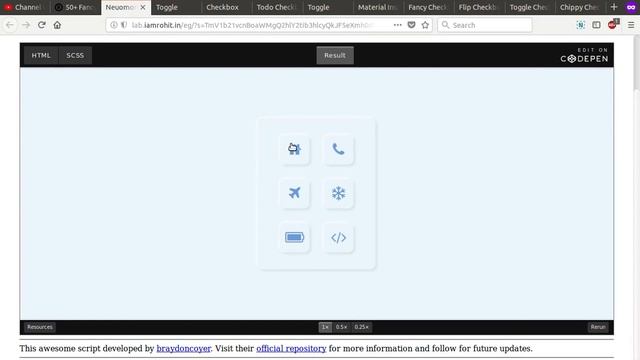Toggle the phone icon checkbox
640x360 pixels.
click(338, 149)
